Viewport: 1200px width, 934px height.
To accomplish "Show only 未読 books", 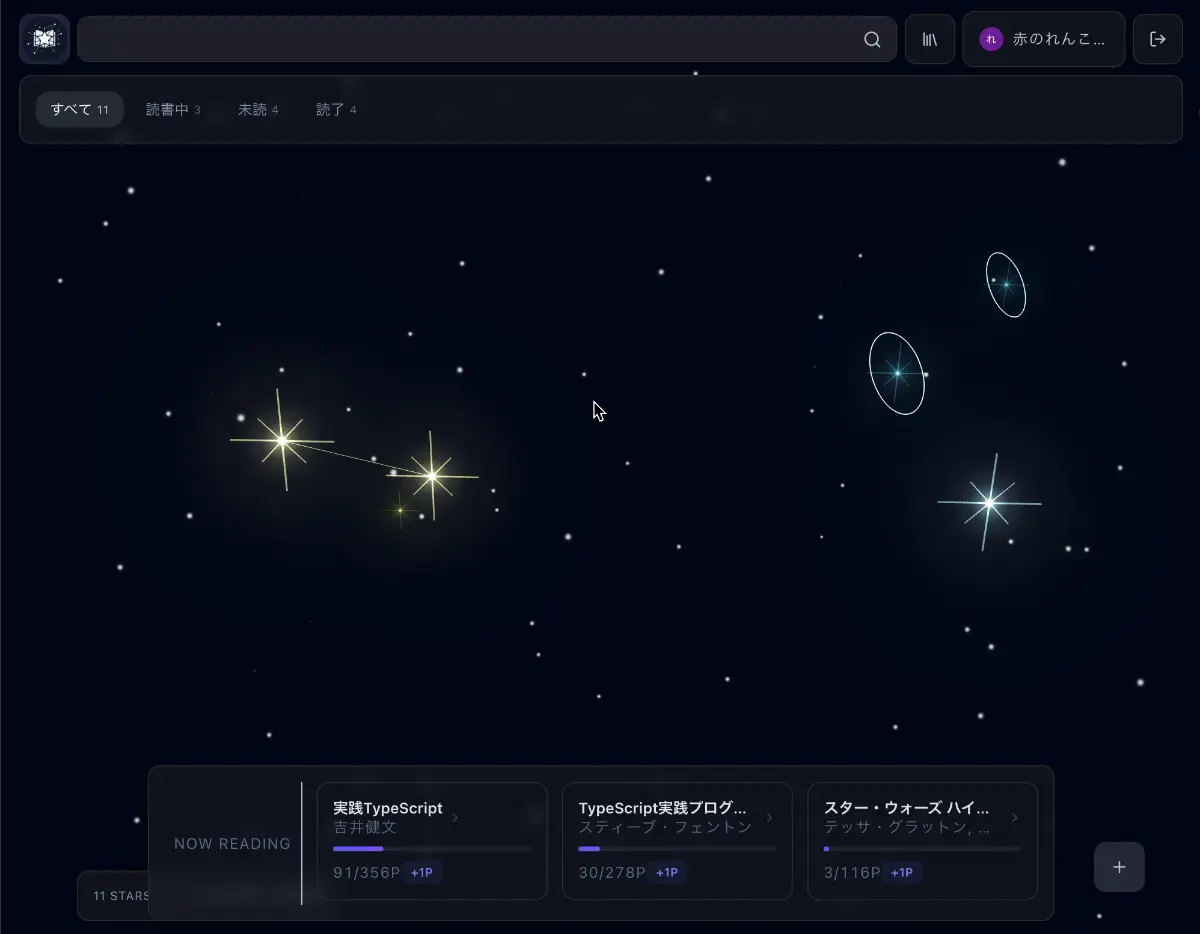I will click(x=258, y=110).
